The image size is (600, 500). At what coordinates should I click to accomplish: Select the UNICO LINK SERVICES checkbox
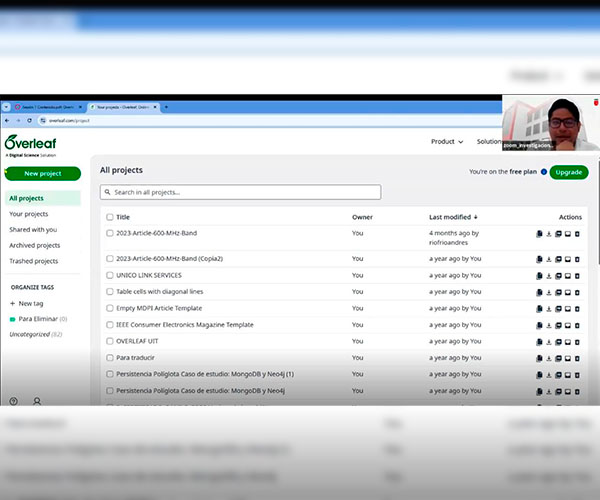[110, 275]
